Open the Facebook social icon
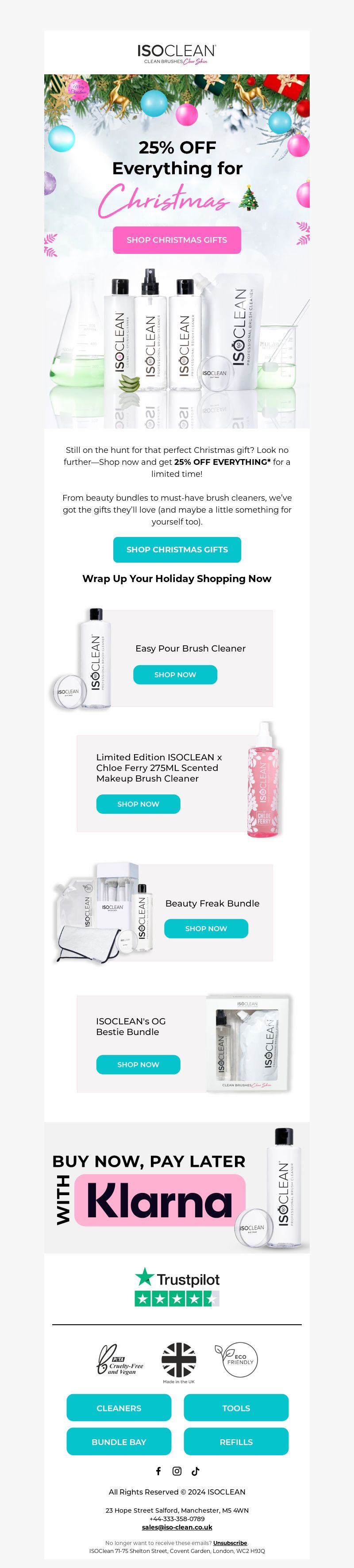Viewport: 354px width, 1568px height. tap(158, 1471)
